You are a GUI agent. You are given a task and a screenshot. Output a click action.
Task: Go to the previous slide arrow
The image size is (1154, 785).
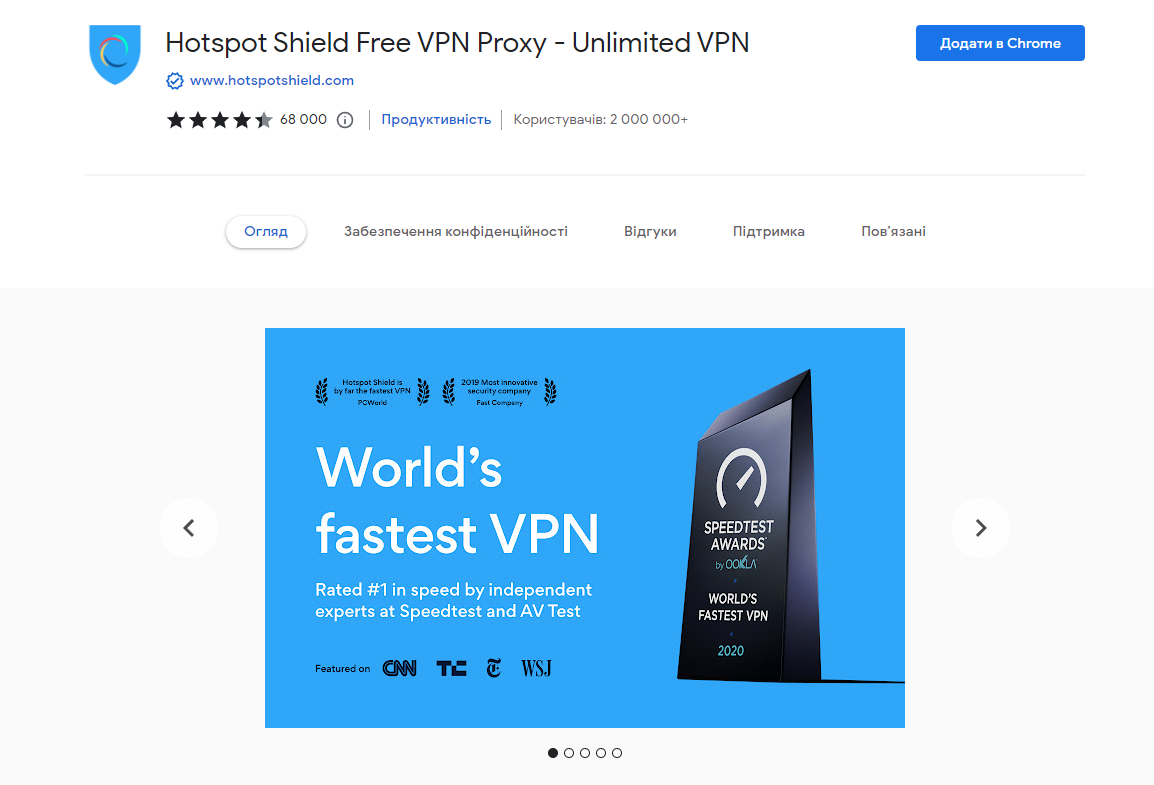pos(189,528)
